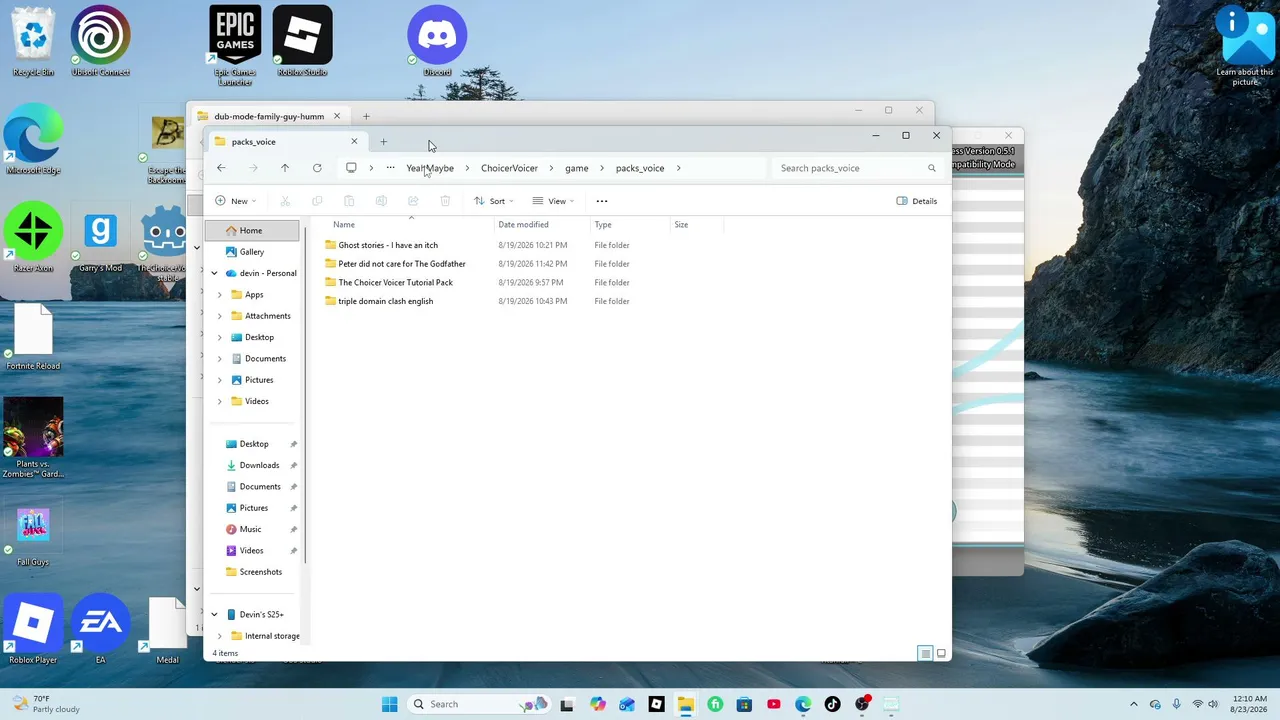Open Gallery in navigation pane
This screenshot has width=1280, height=720.
click(x=252, y=252)
